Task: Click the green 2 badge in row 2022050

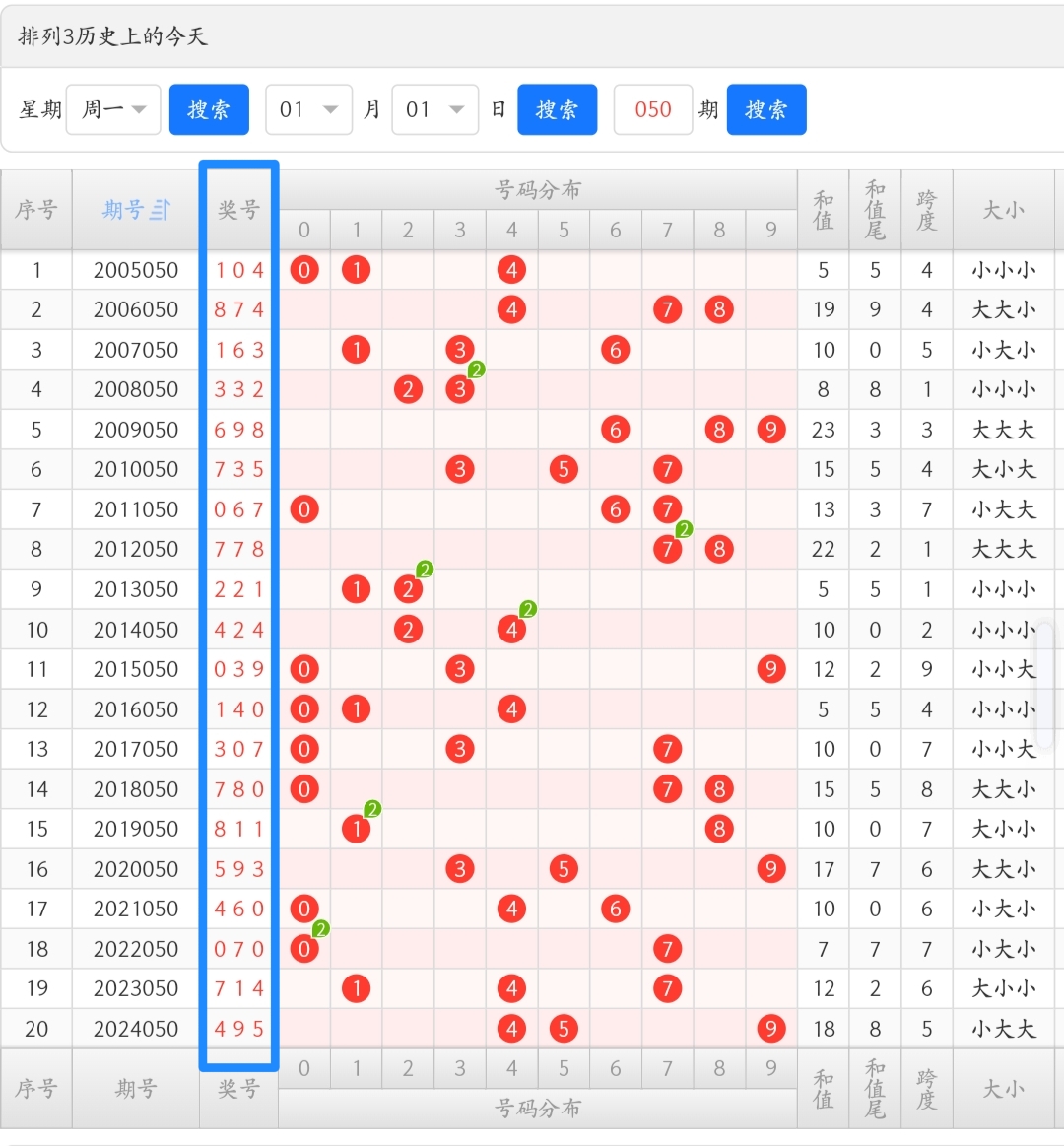Action: click(321, 929)
